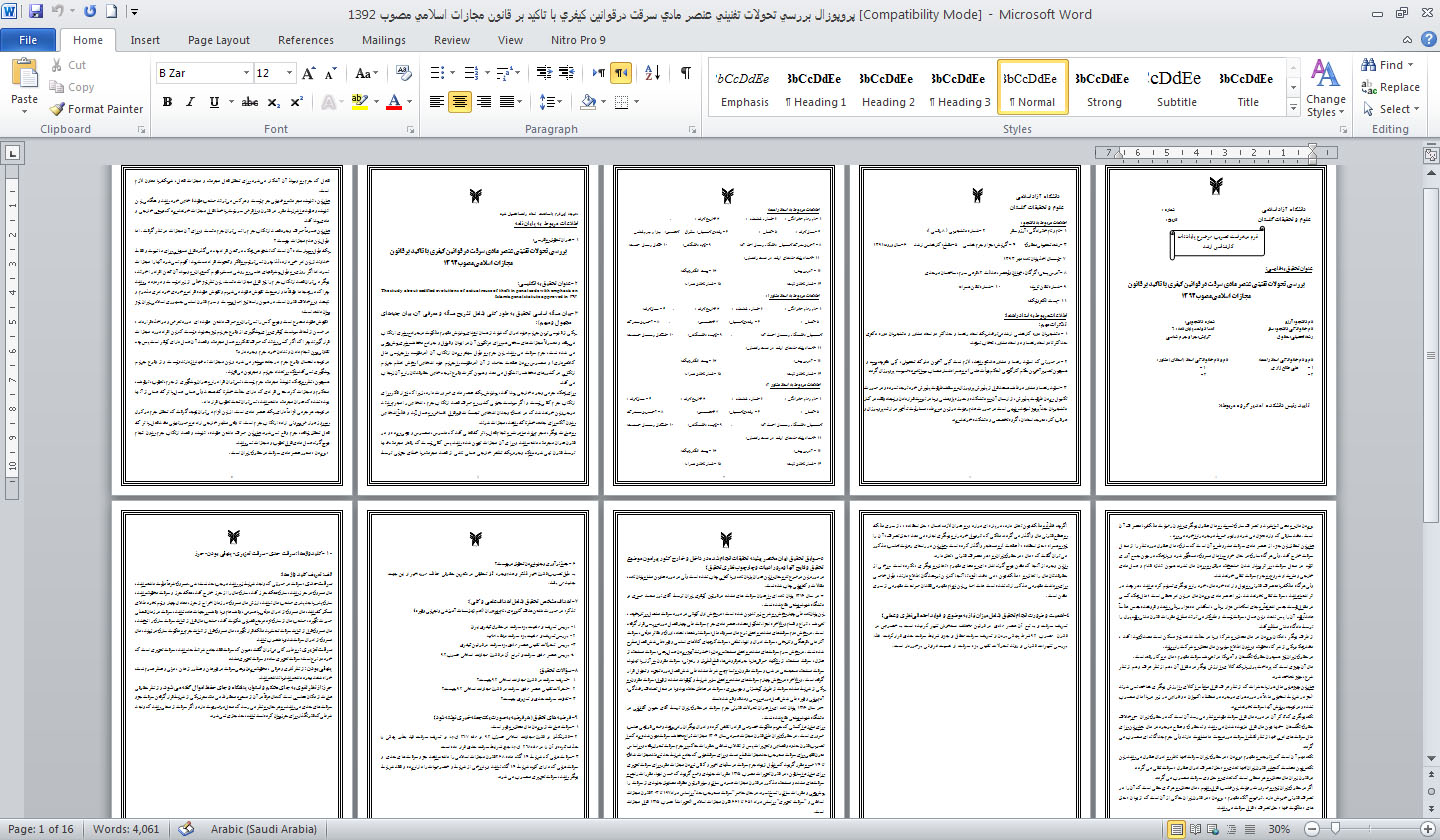Screen dimensions: 1440x840
Task: Open the B Zar font name dropdown
Action: tap(246, 73)
